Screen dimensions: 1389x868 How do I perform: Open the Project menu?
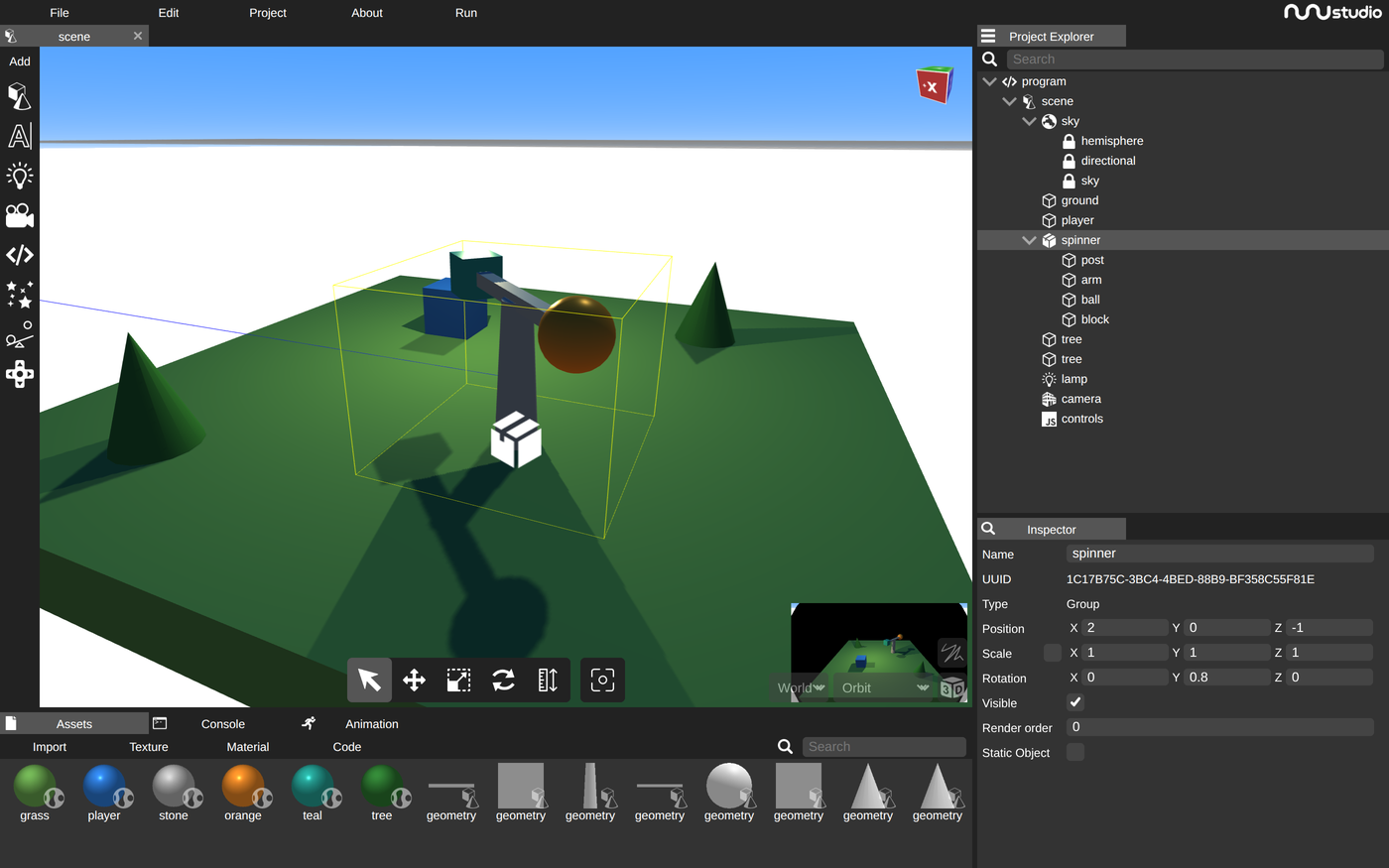point(268,13)
